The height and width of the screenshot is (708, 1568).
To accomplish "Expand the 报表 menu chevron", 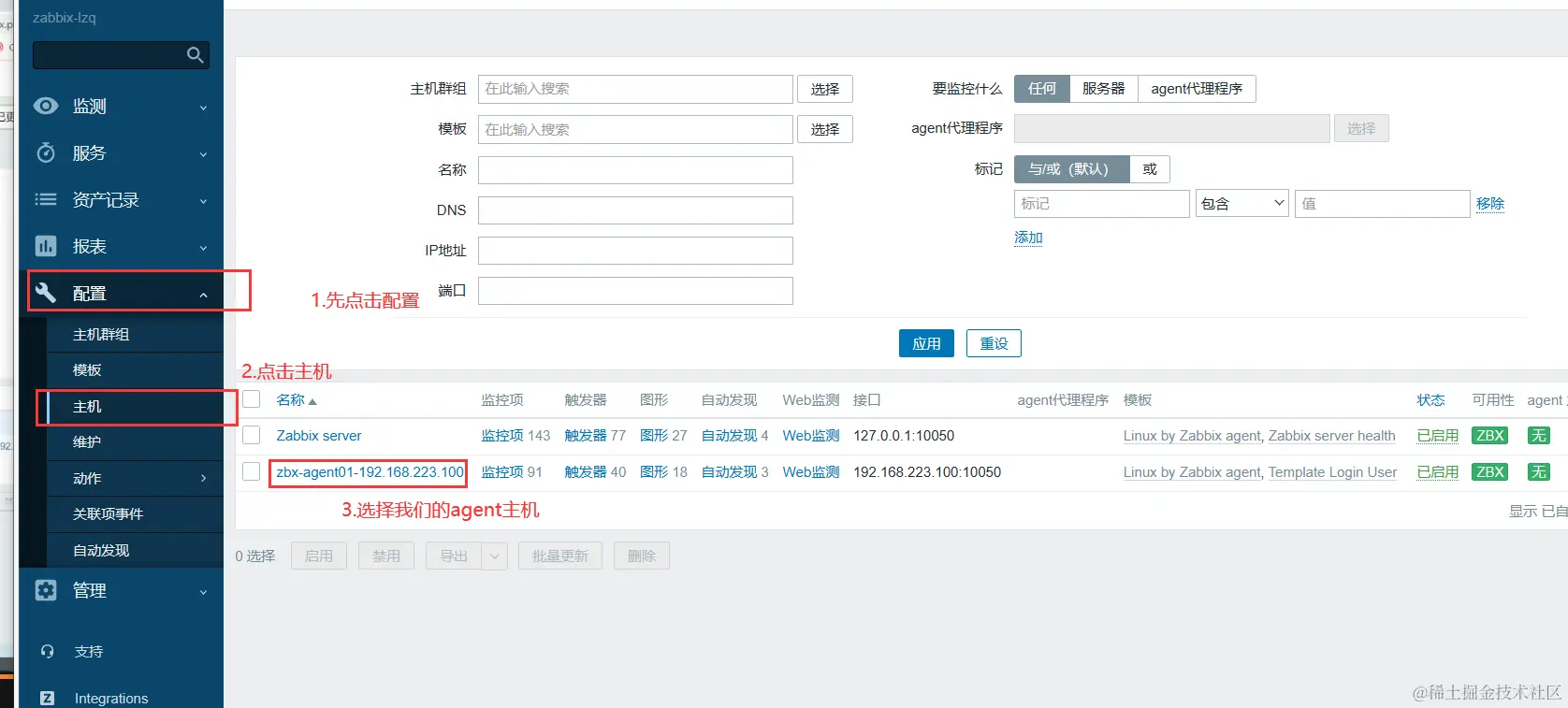I will [203, 248].
